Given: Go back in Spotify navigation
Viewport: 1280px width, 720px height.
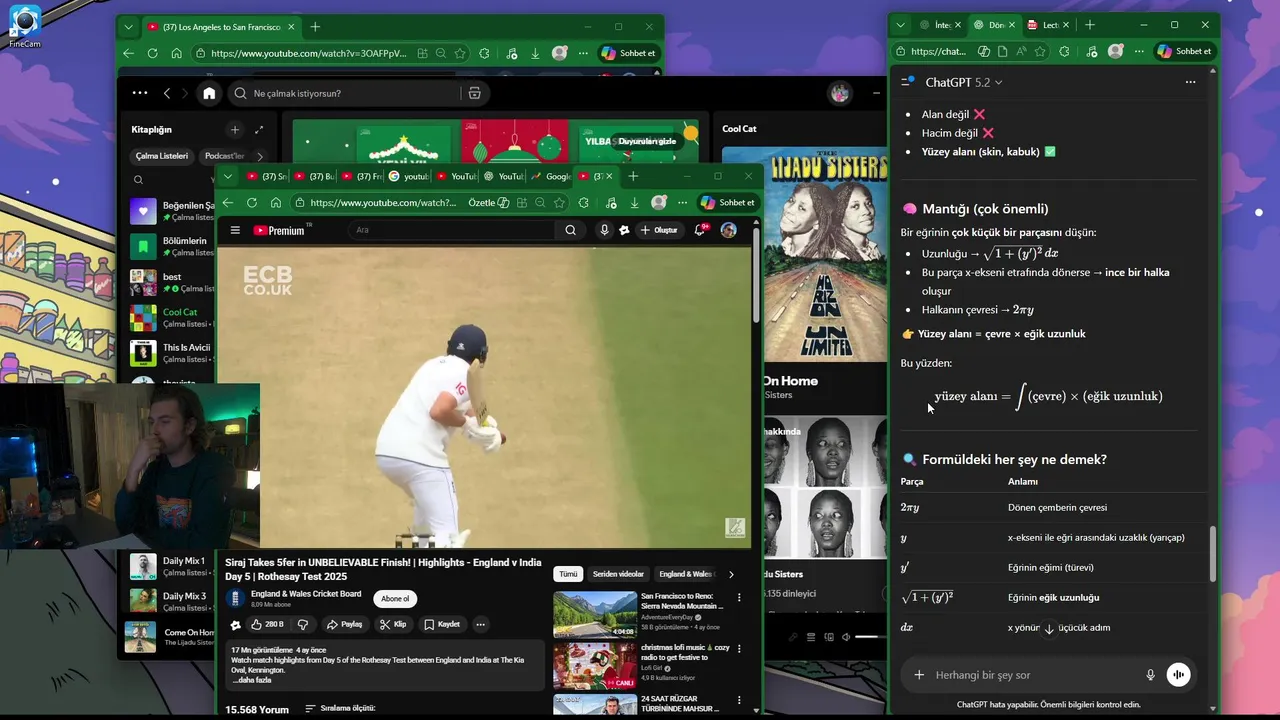Looking at the screenshot, I should point(167,93).
